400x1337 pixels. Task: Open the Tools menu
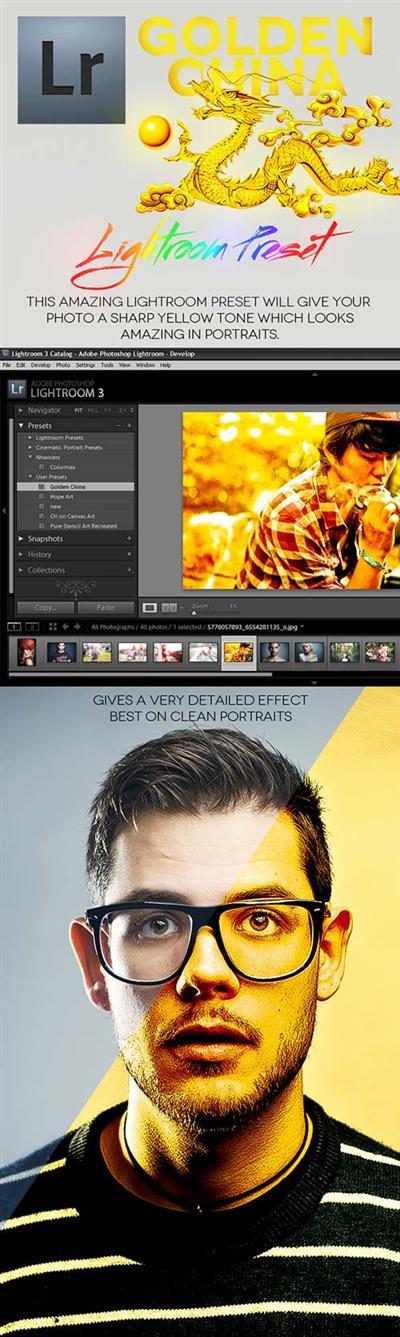pyautogui.click(x=107, y=365)
